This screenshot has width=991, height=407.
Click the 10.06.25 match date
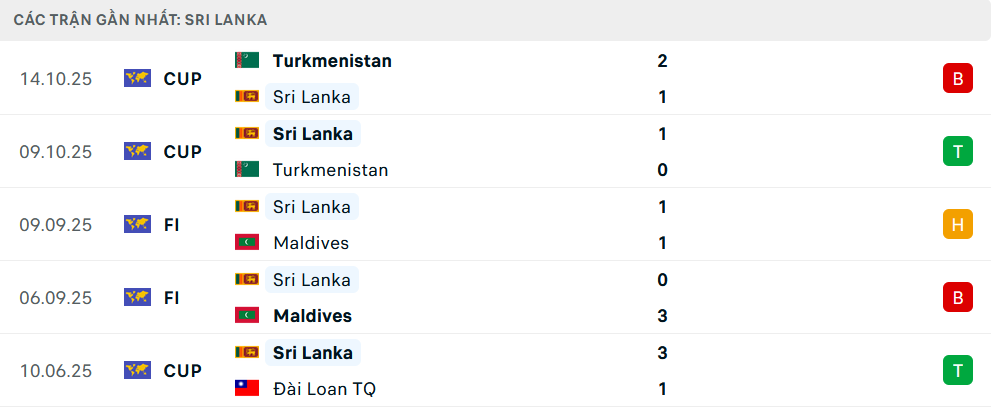coord(56,371)
